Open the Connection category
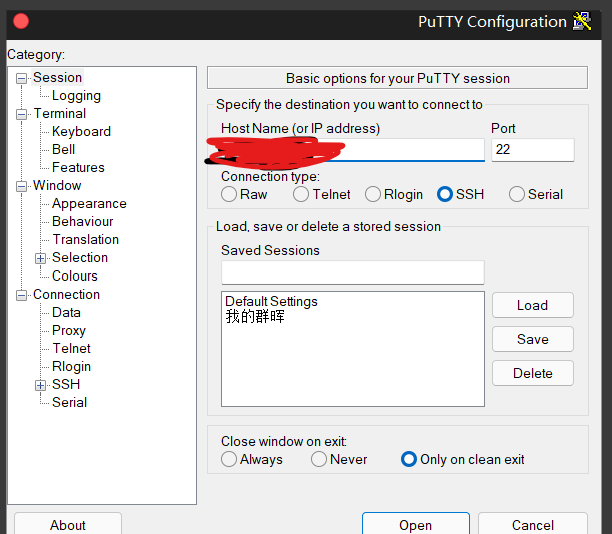 pyautogui.click(x=67, y=294)
